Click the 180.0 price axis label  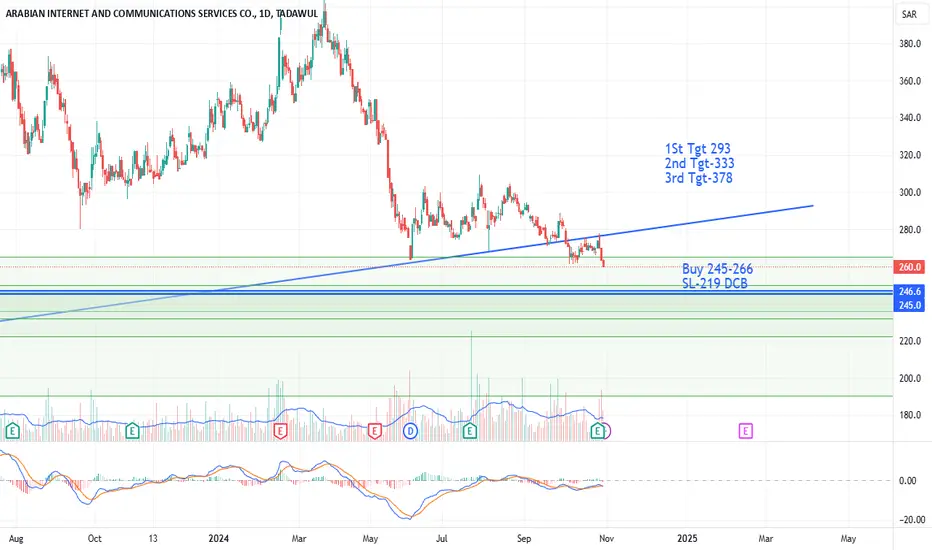point(909,415)
